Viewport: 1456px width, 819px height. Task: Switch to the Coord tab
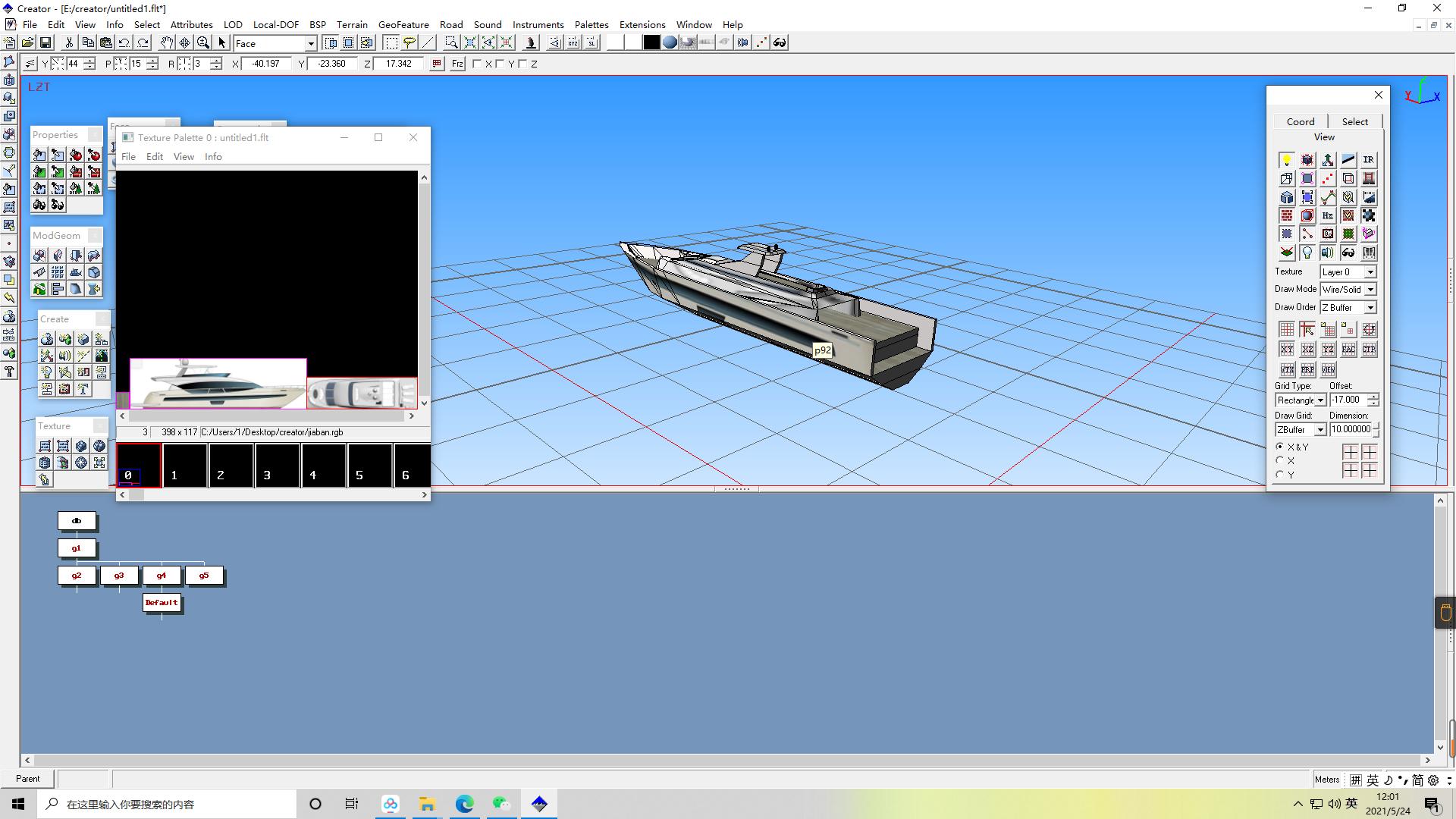(1300, 121)
